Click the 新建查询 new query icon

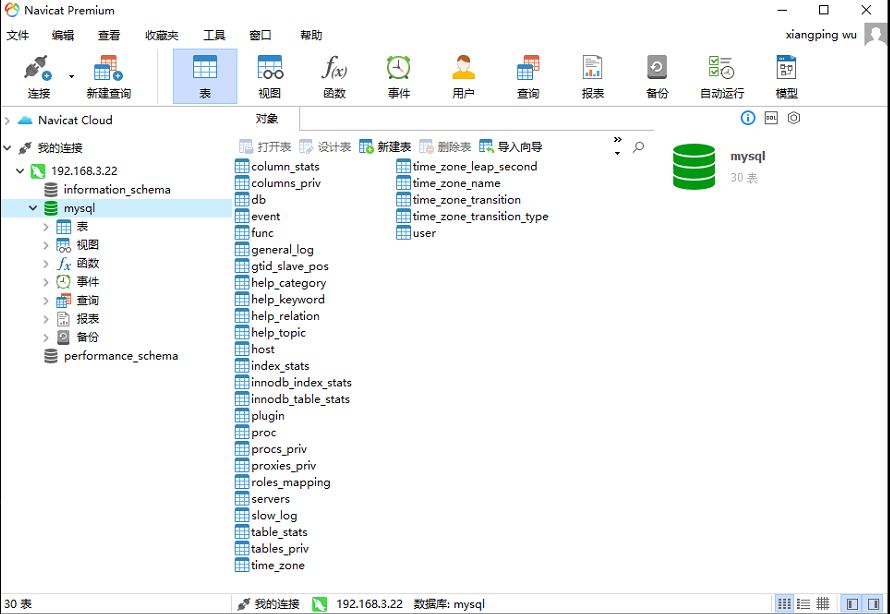(x=108, y=77)
